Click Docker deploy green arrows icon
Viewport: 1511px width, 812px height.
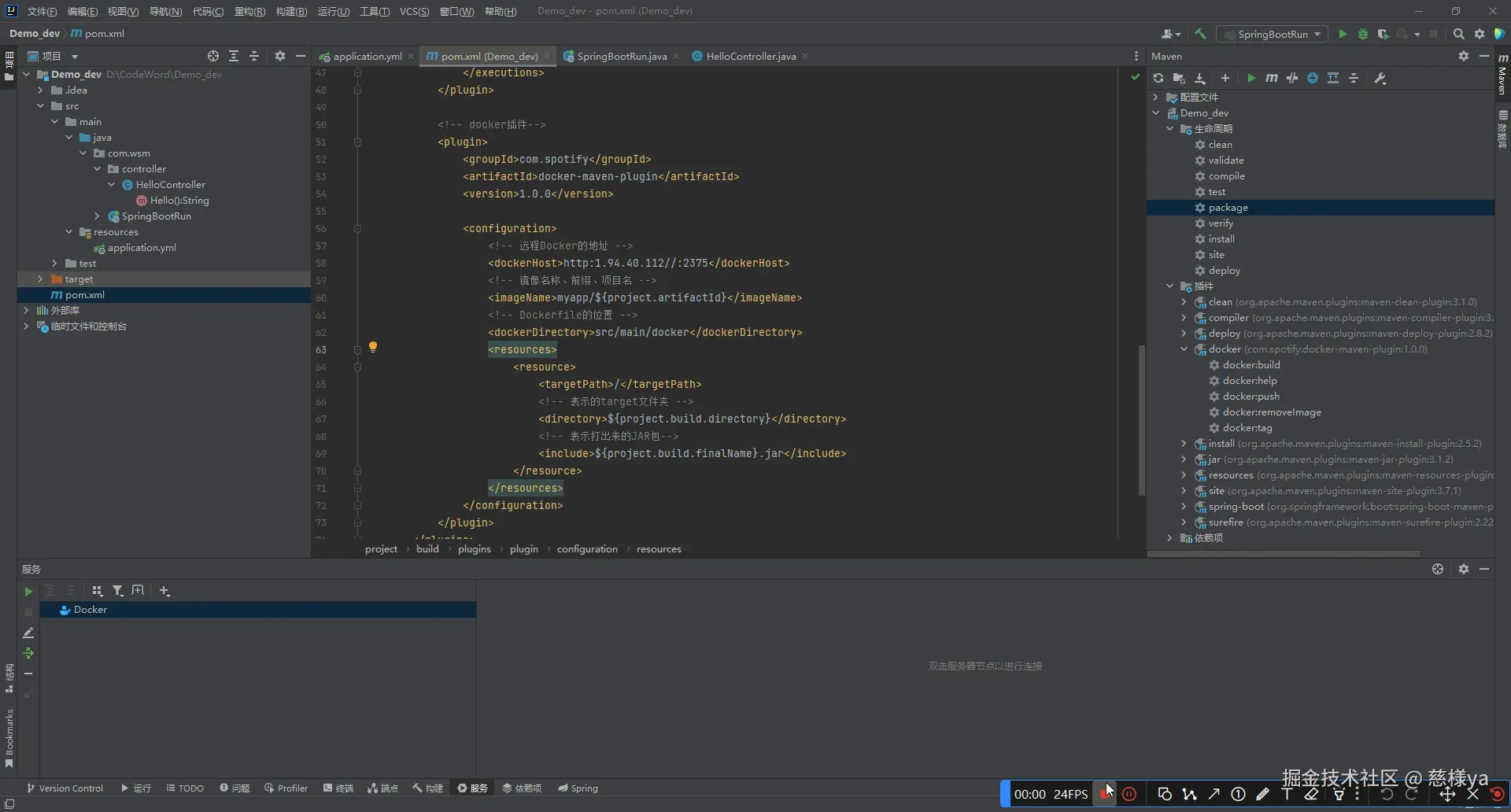point(28,653)
